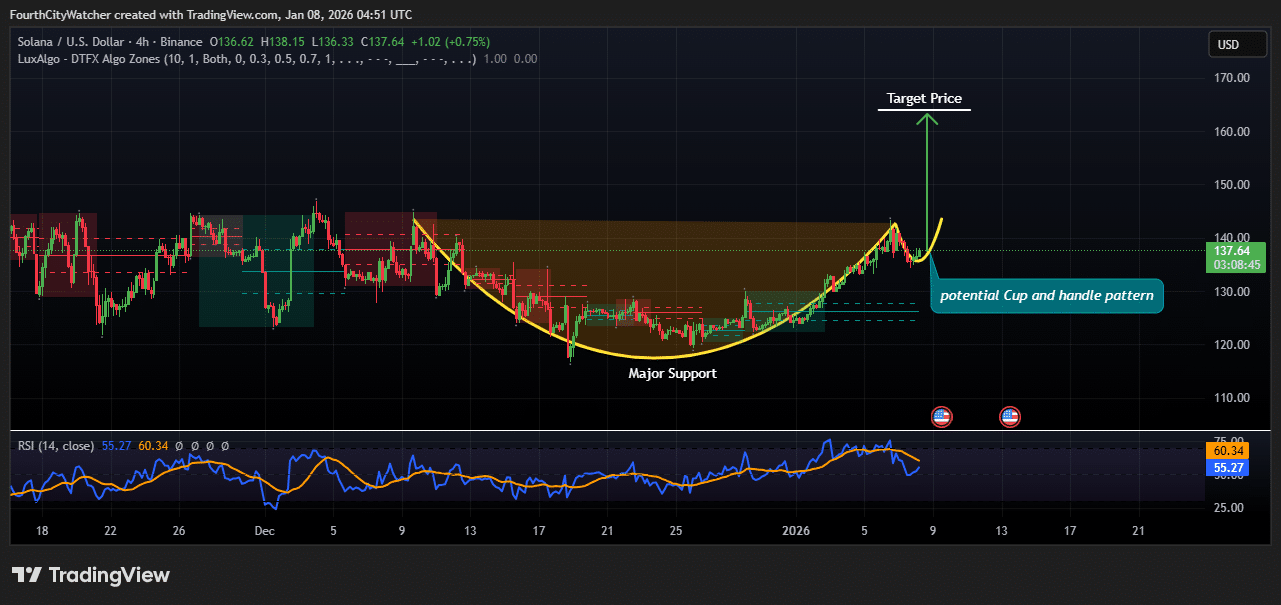Click the 170.00 level on price scale
The width and height of the screenshot is (1281, 605).
pyautogui.click(x=1229, y=78)
